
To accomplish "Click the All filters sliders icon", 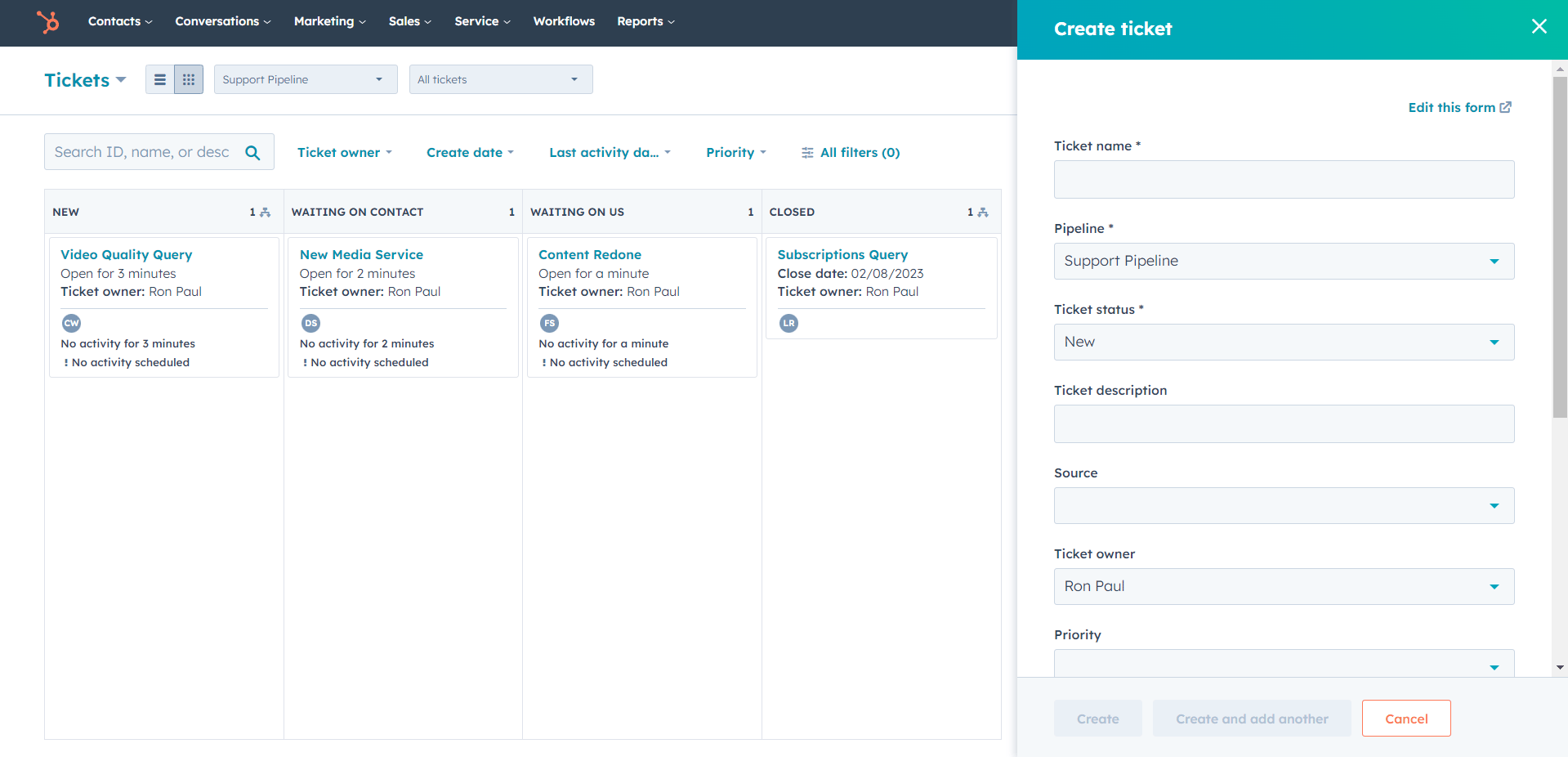I will [x=807, y=153].
